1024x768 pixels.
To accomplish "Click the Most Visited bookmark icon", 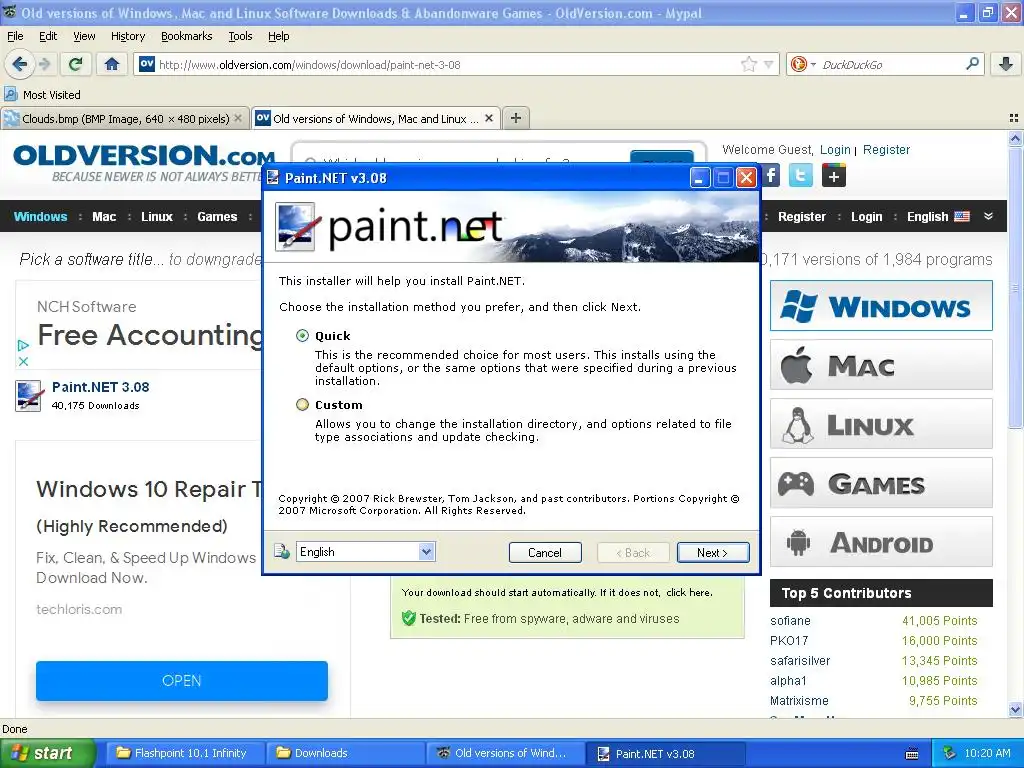I will (10, 95).
